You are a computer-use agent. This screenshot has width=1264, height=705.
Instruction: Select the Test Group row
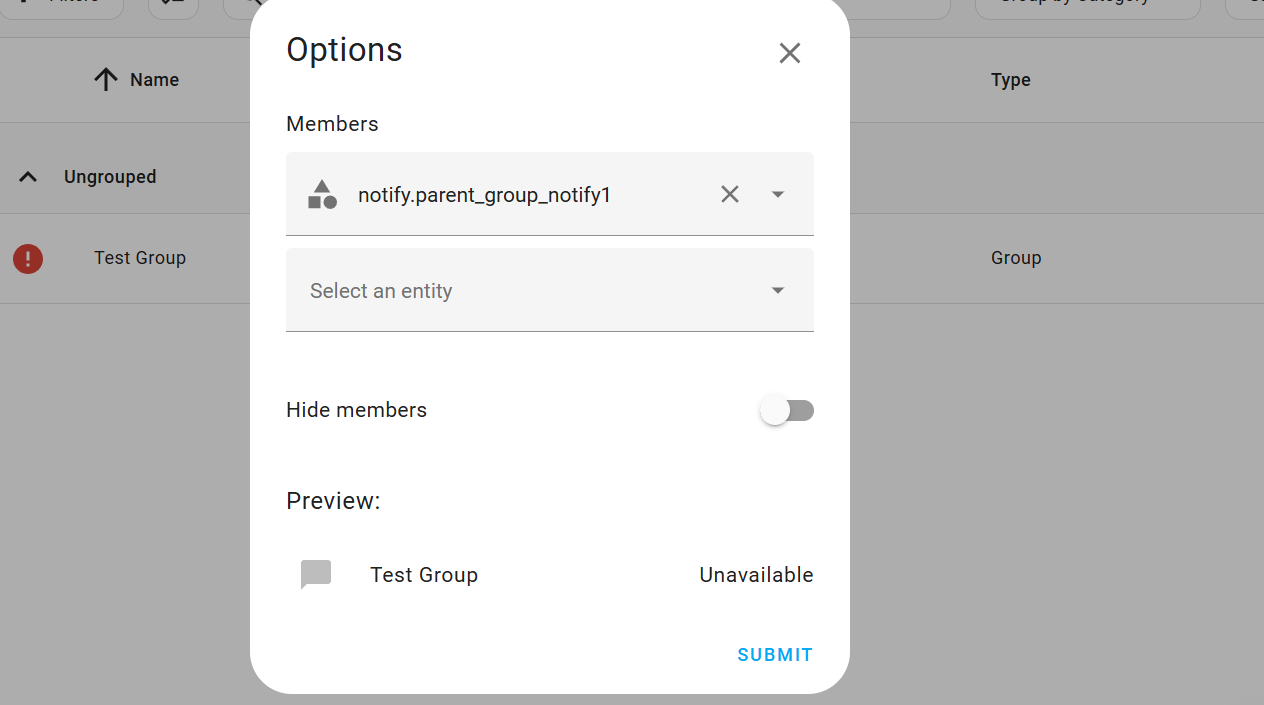(140, 258)
